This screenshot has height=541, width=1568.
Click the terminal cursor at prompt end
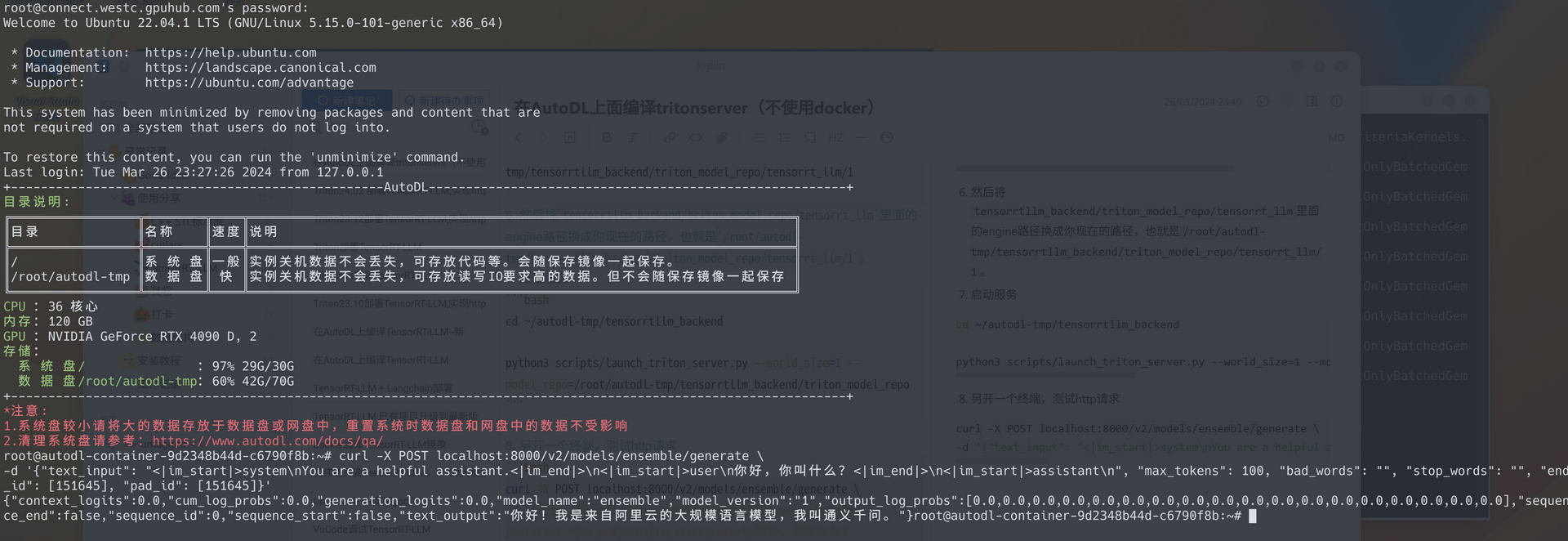pos(1253,516)
